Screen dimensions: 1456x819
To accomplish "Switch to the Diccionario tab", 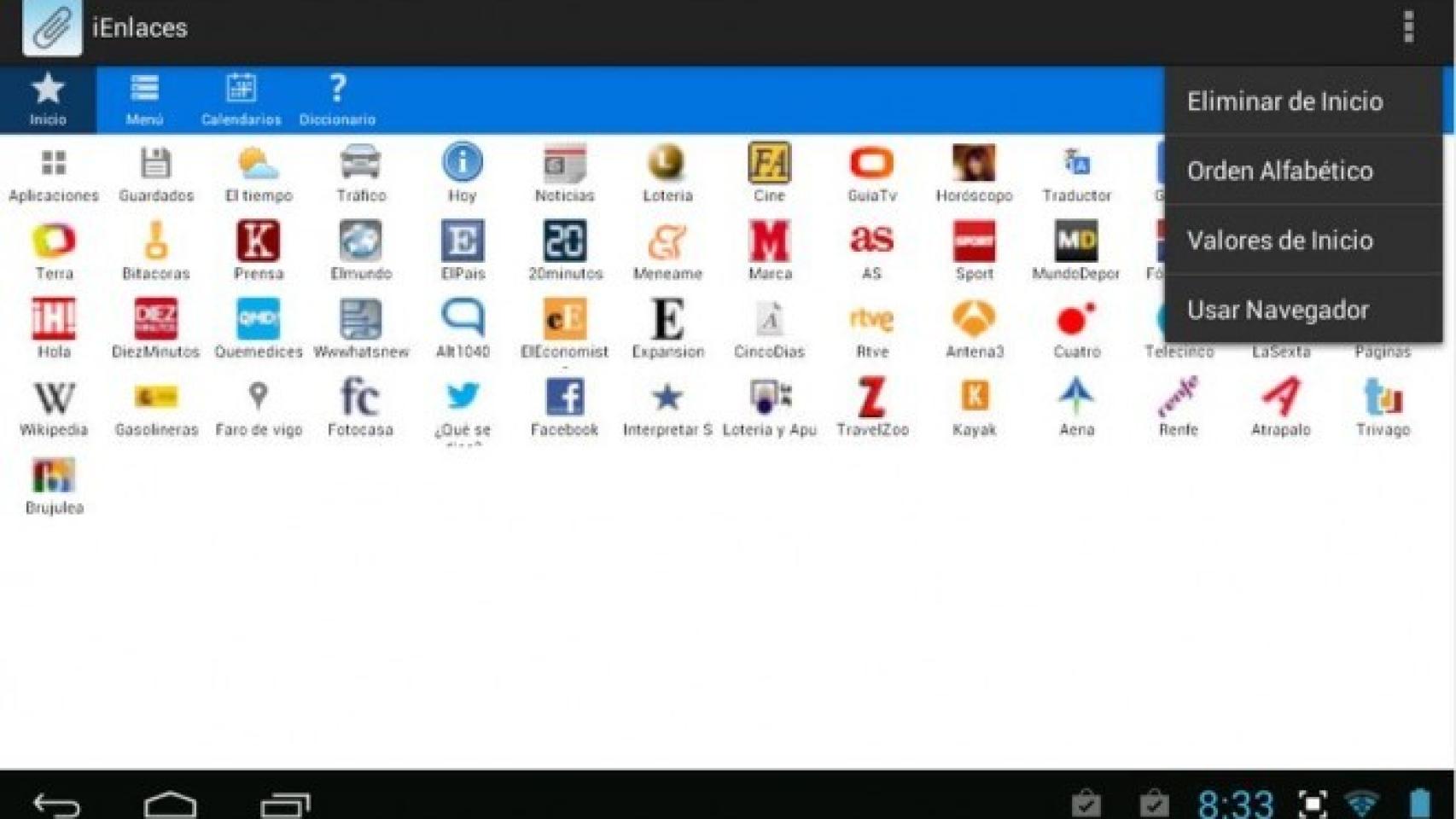I will tap(337, 100).
